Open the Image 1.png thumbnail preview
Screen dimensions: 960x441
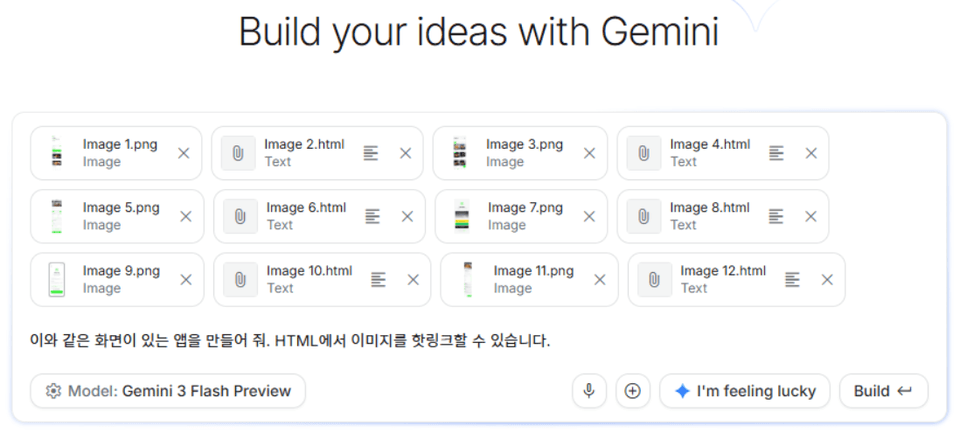click(x=57, y=153)
